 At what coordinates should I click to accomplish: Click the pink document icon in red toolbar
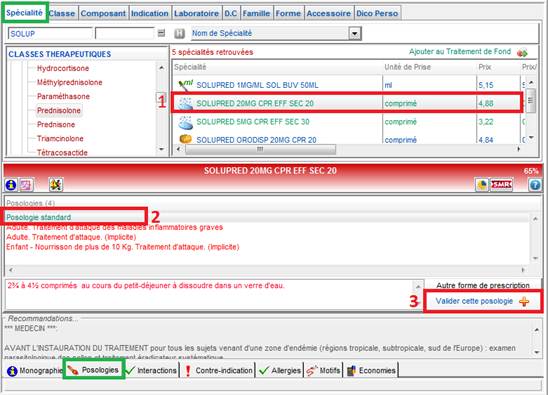[x=26, y=185]
